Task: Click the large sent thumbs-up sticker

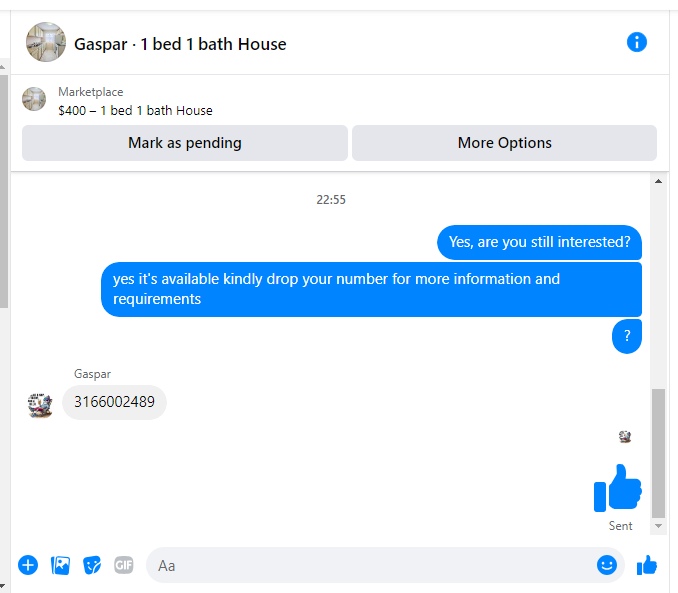Action: point(617,487)
